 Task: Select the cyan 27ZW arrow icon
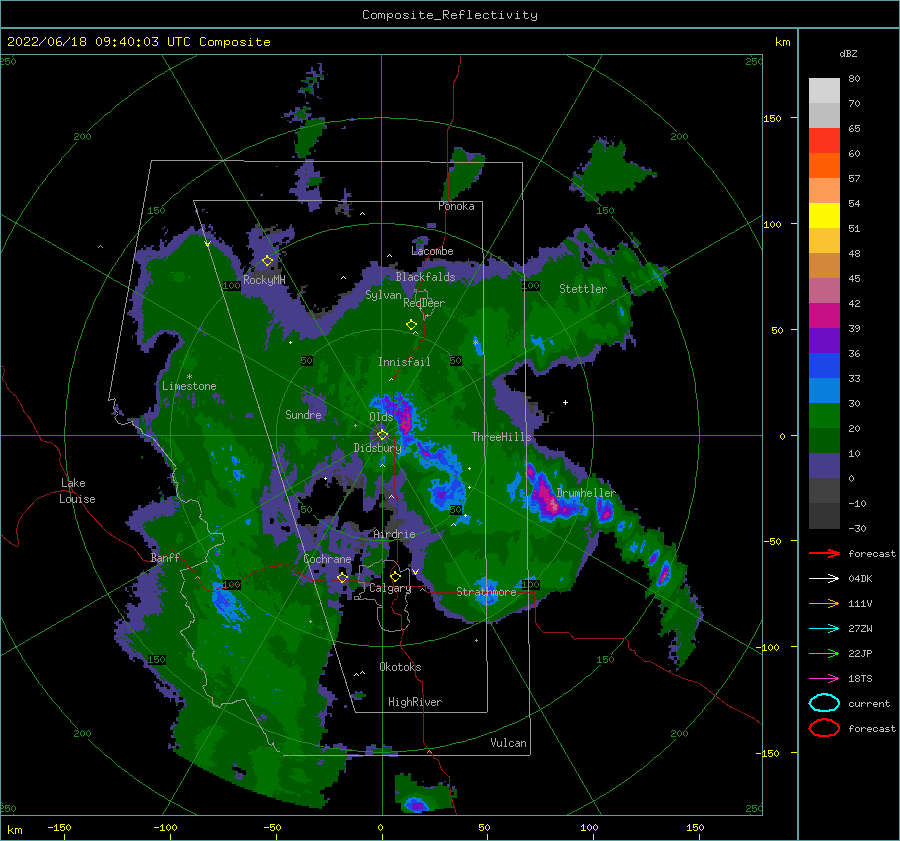(x=824, y=629)
